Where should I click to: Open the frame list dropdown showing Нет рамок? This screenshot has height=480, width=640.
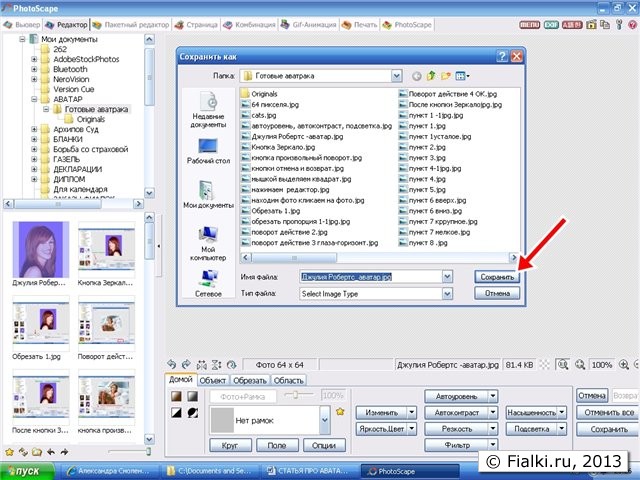tap(324, 420)
